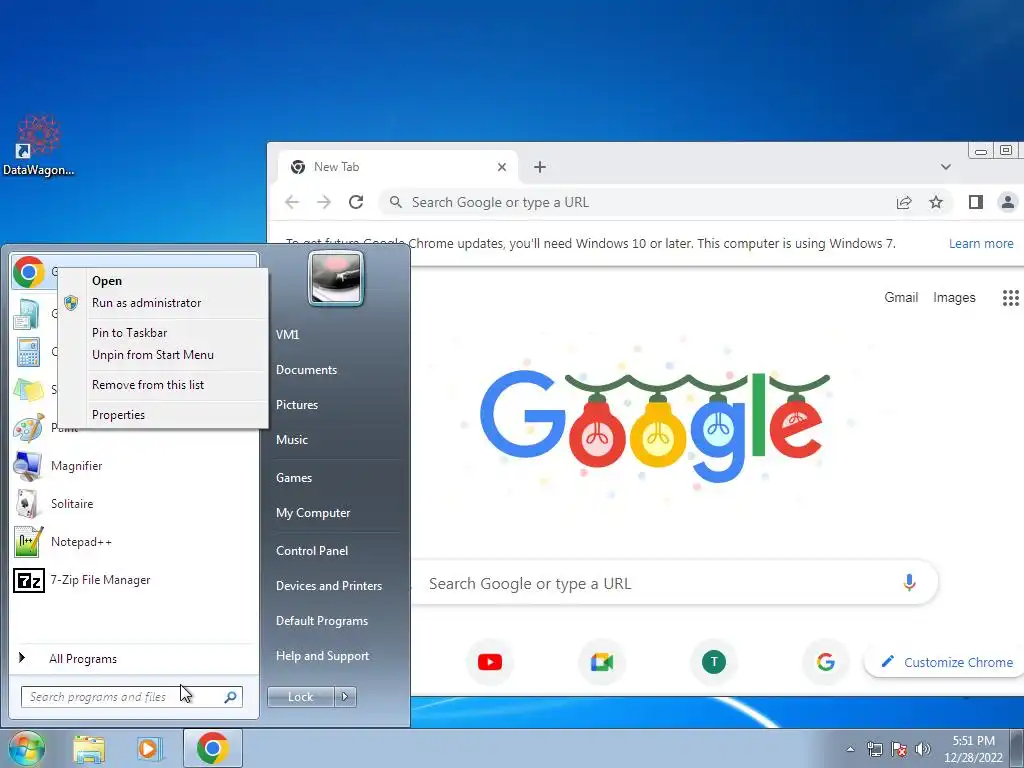The width and height of the screenshot is (1024, 768).
Task: Click Chrome taskbar button
Action: 213,748
